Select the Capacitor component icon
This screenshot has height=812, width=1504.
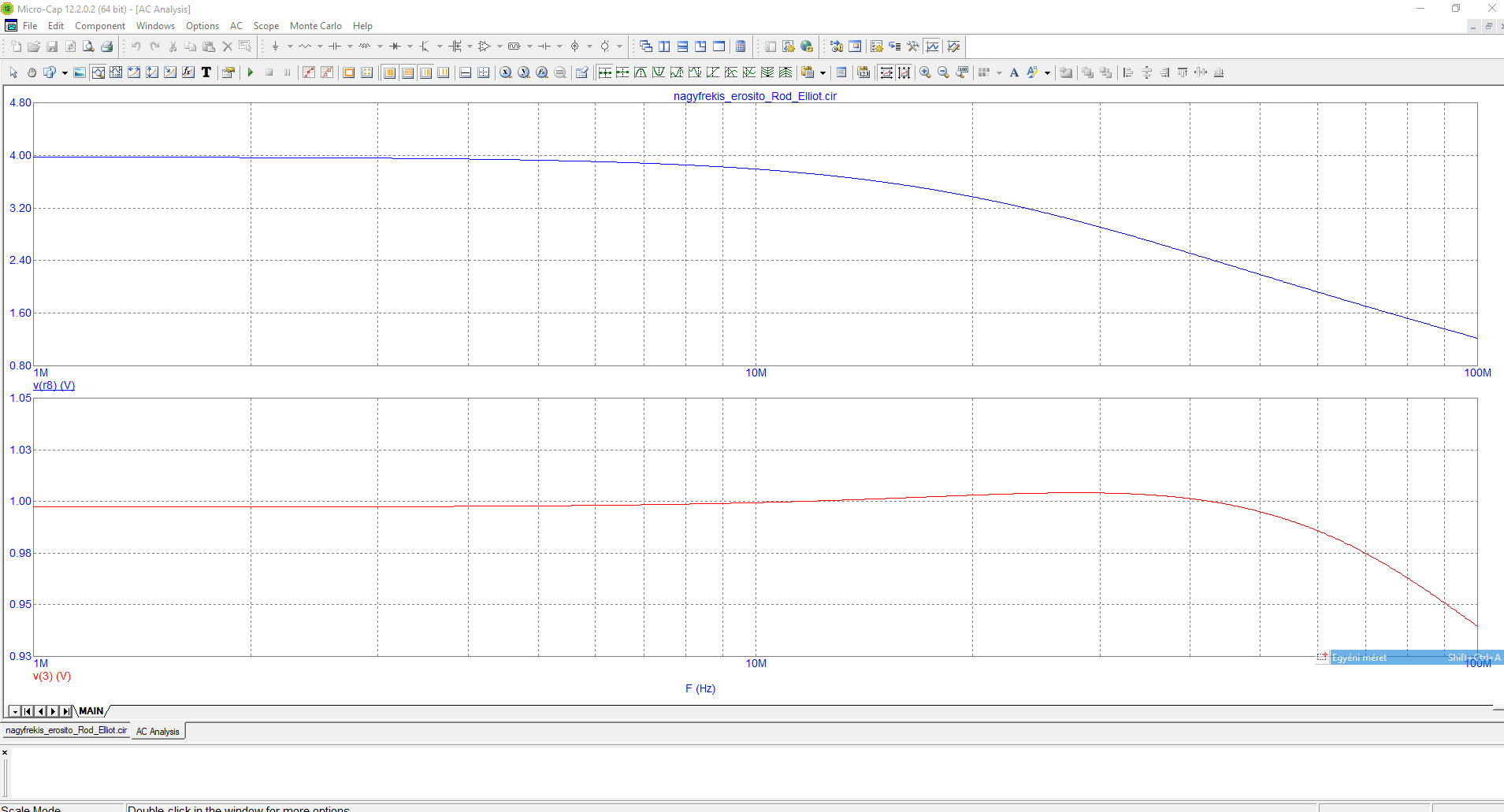click(x=335, y=46)
